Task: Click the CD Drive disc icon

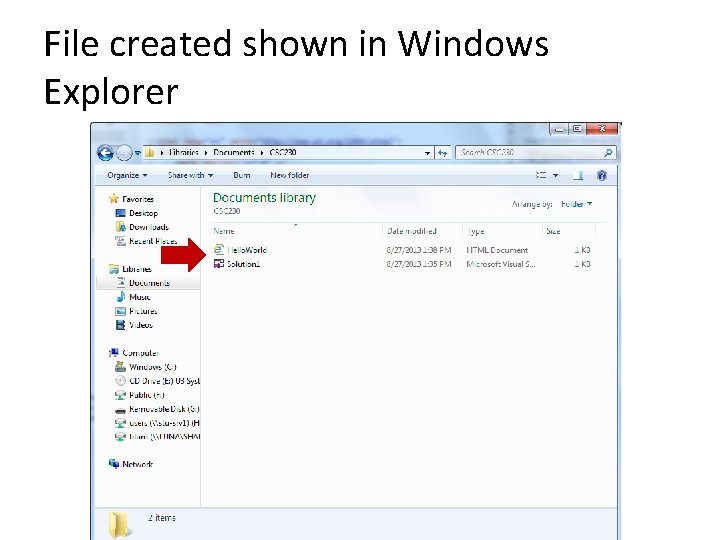Action: click(x=120, y=380)
